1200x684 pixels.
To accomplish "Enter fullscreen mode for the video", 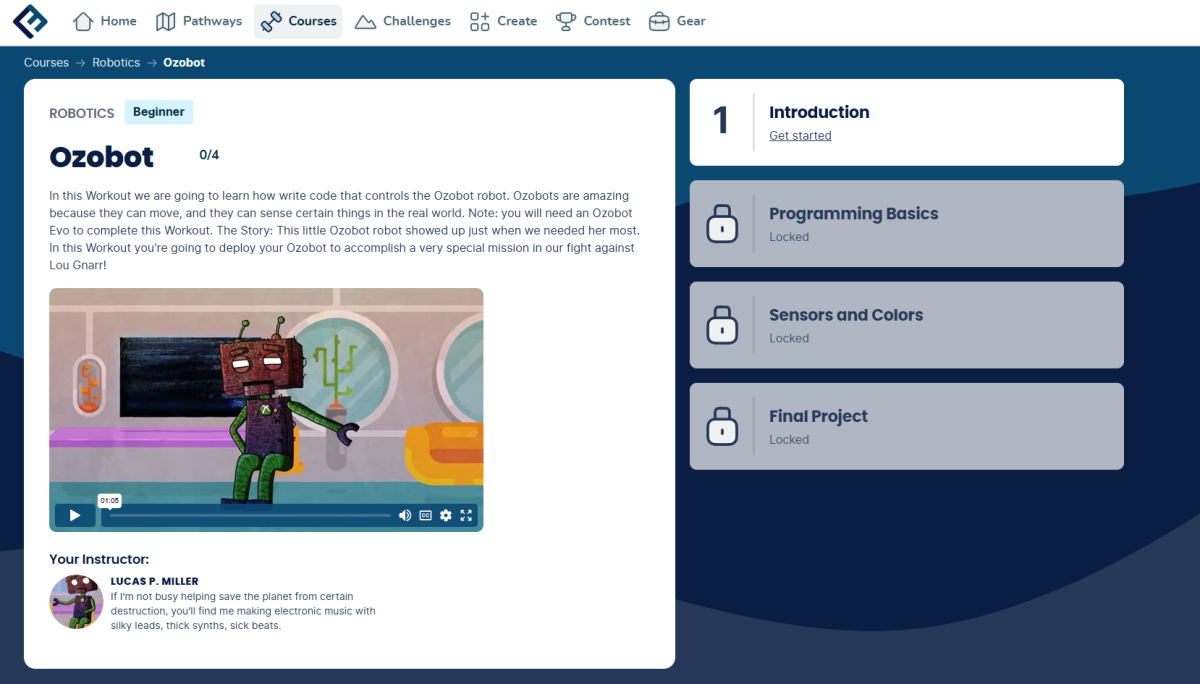I will [x=466, y=516].
